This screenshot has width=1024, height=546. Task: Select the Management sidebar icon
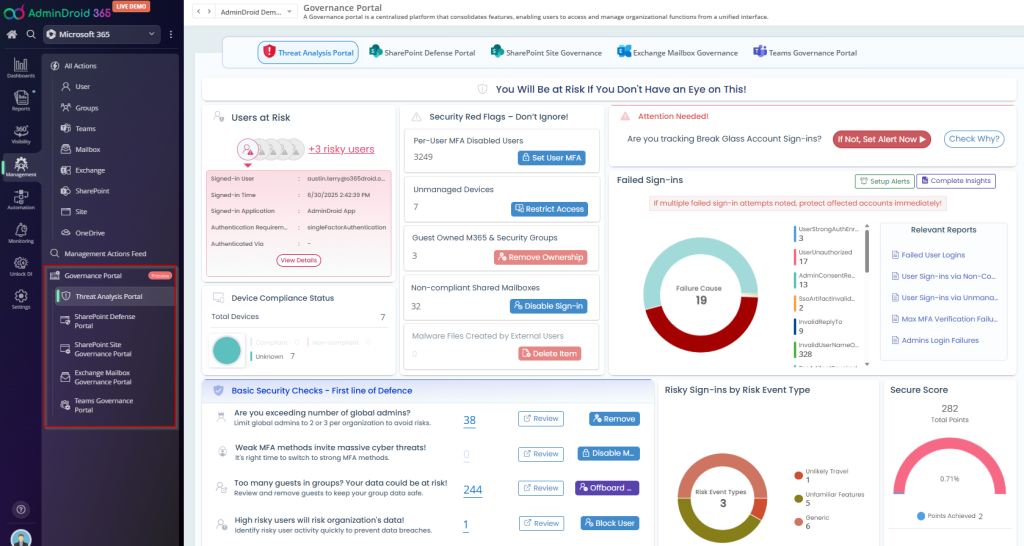pyautogui.click(x=21, y=167)
